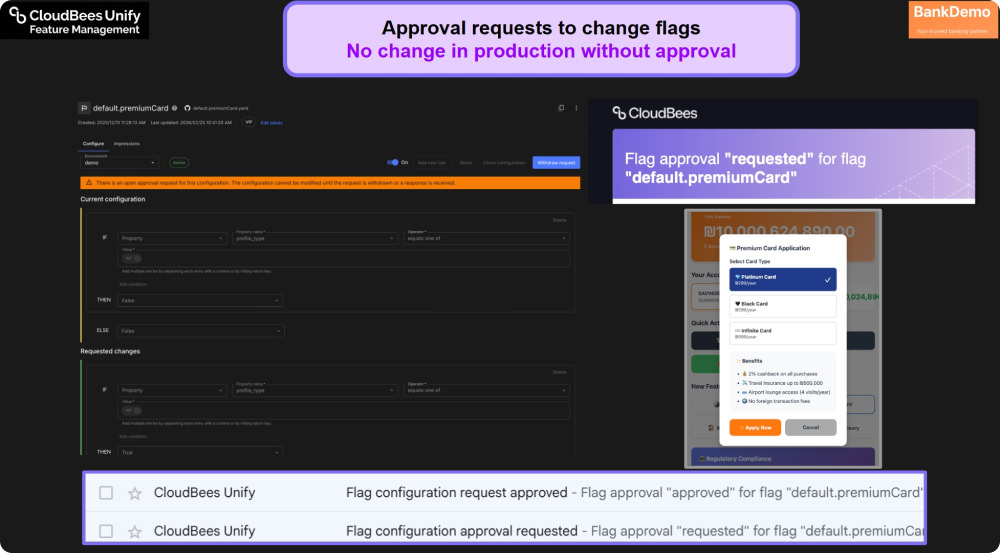Click the green Active status badge
Screen dimensions: 1000x553
(x=179, y=163)
